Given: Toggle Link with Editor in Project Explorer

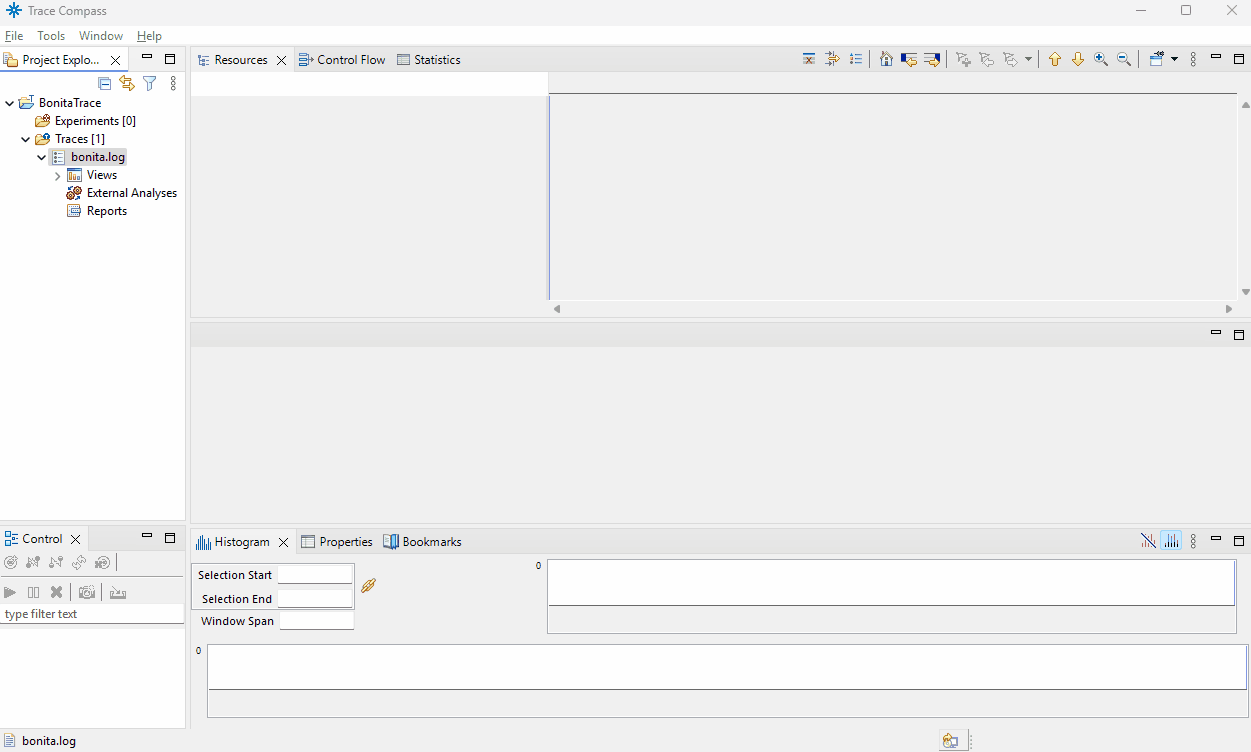Looking at the screenshot, I should tap(127, 84).
